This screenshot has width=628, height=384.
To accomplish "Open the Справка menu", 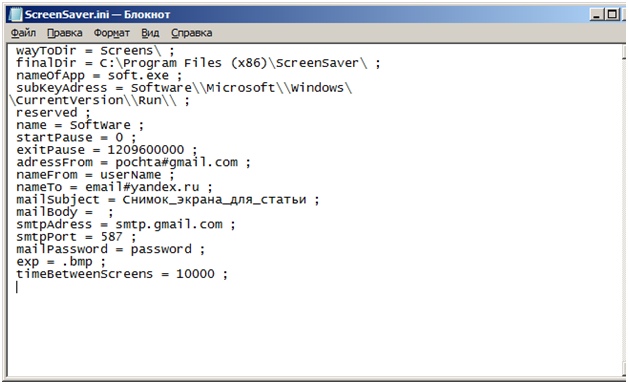I will point(191,33).
